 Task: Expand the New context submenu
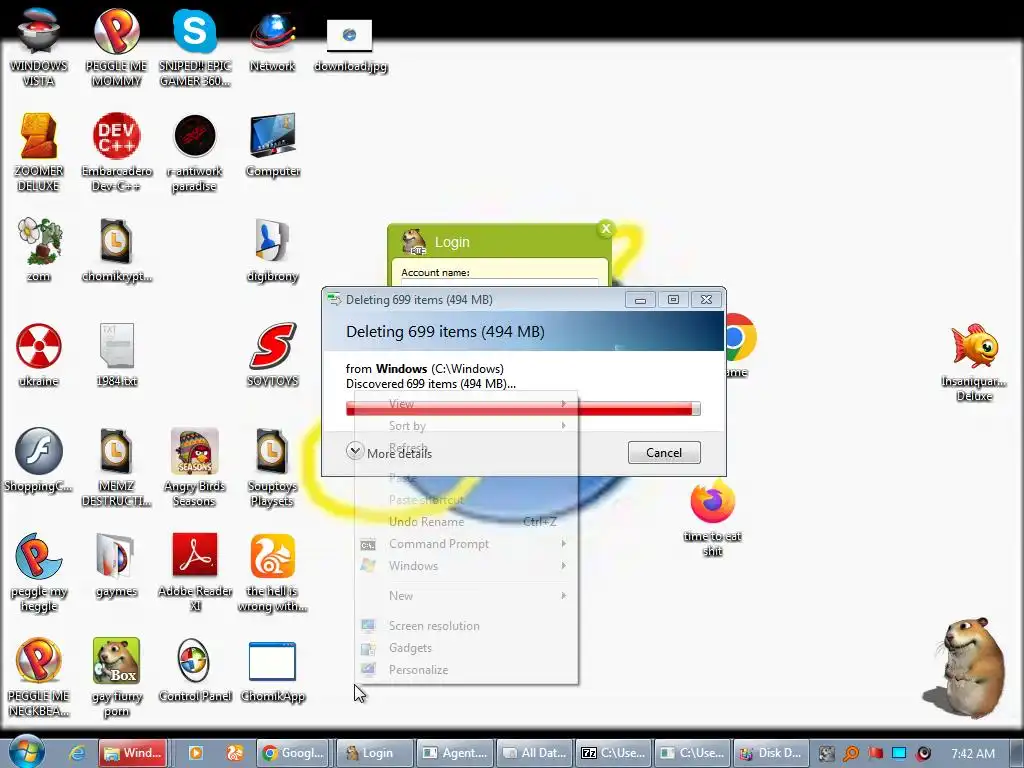click(x=466, y=596)
